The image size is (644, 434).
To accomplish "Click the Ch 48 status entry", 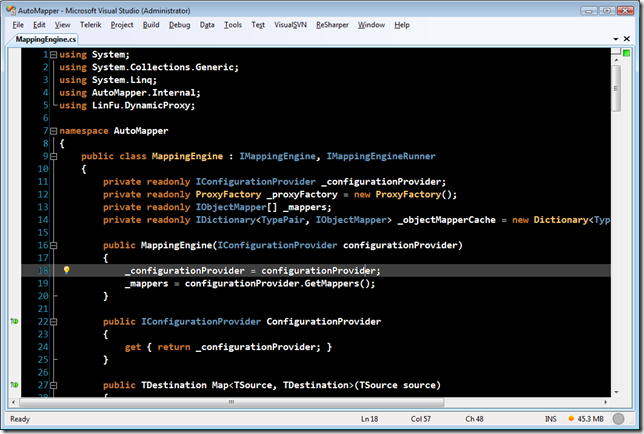I will click(x=474, y=419).
